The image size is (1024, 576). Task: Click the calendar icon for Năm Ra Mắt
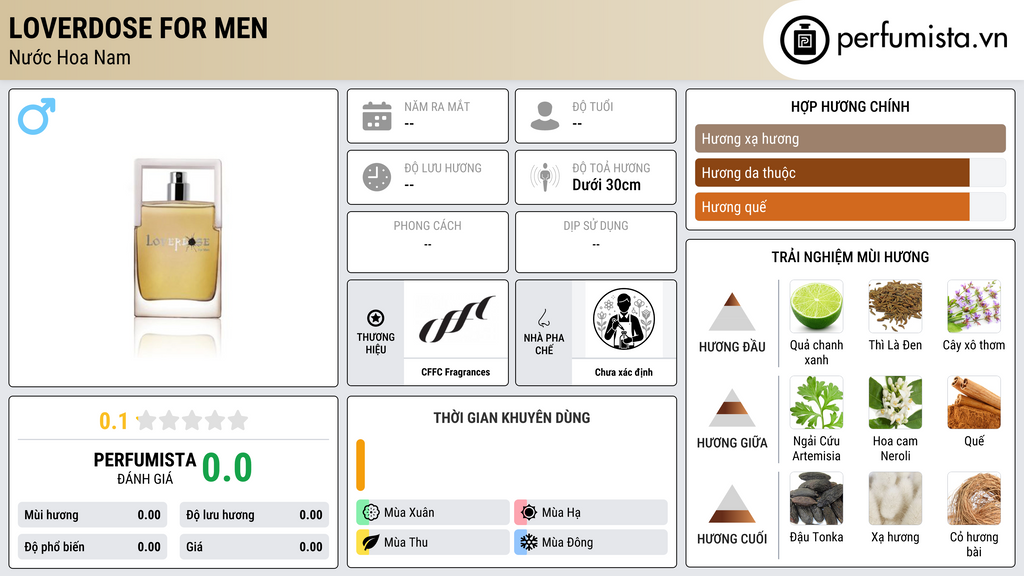[377, 116]
